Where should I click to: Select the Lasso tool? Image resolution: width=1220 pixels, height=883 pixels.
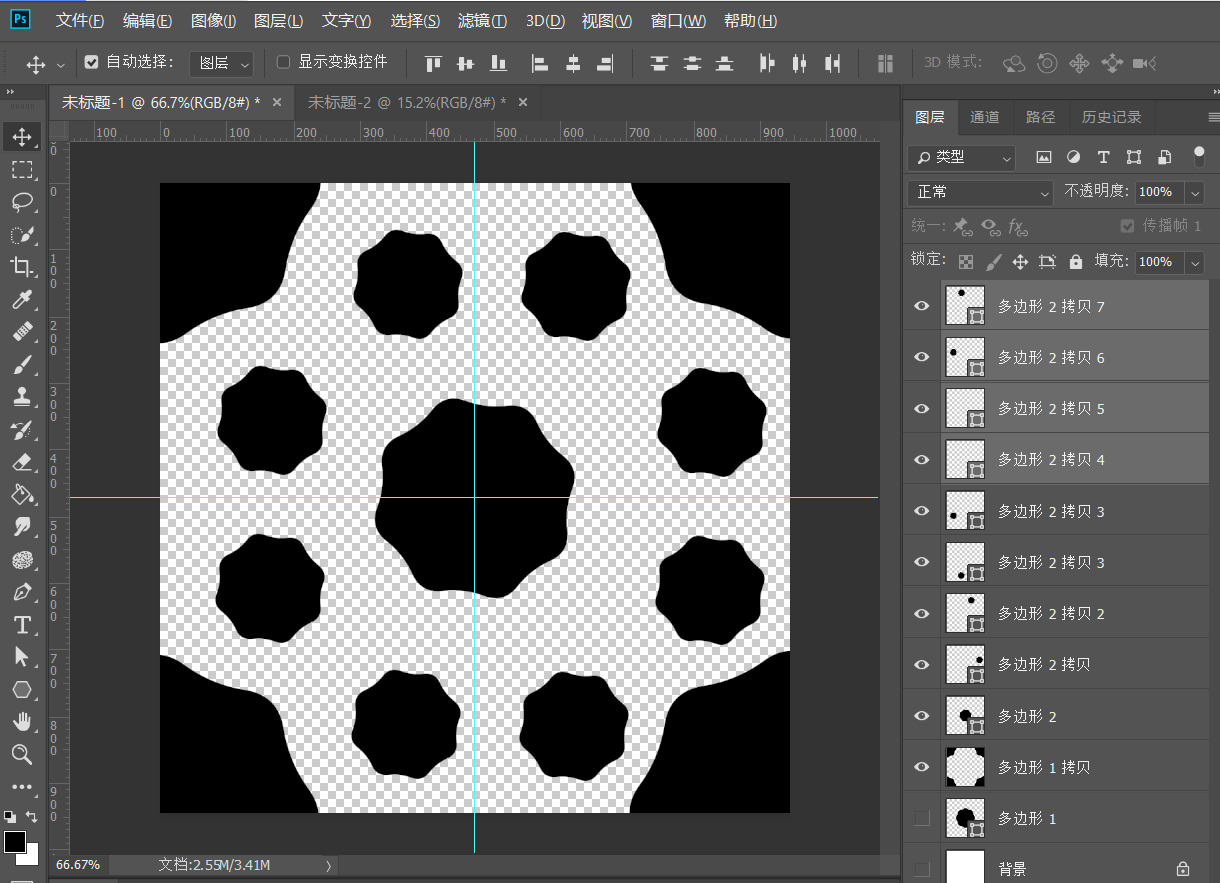tap(22, 202)
